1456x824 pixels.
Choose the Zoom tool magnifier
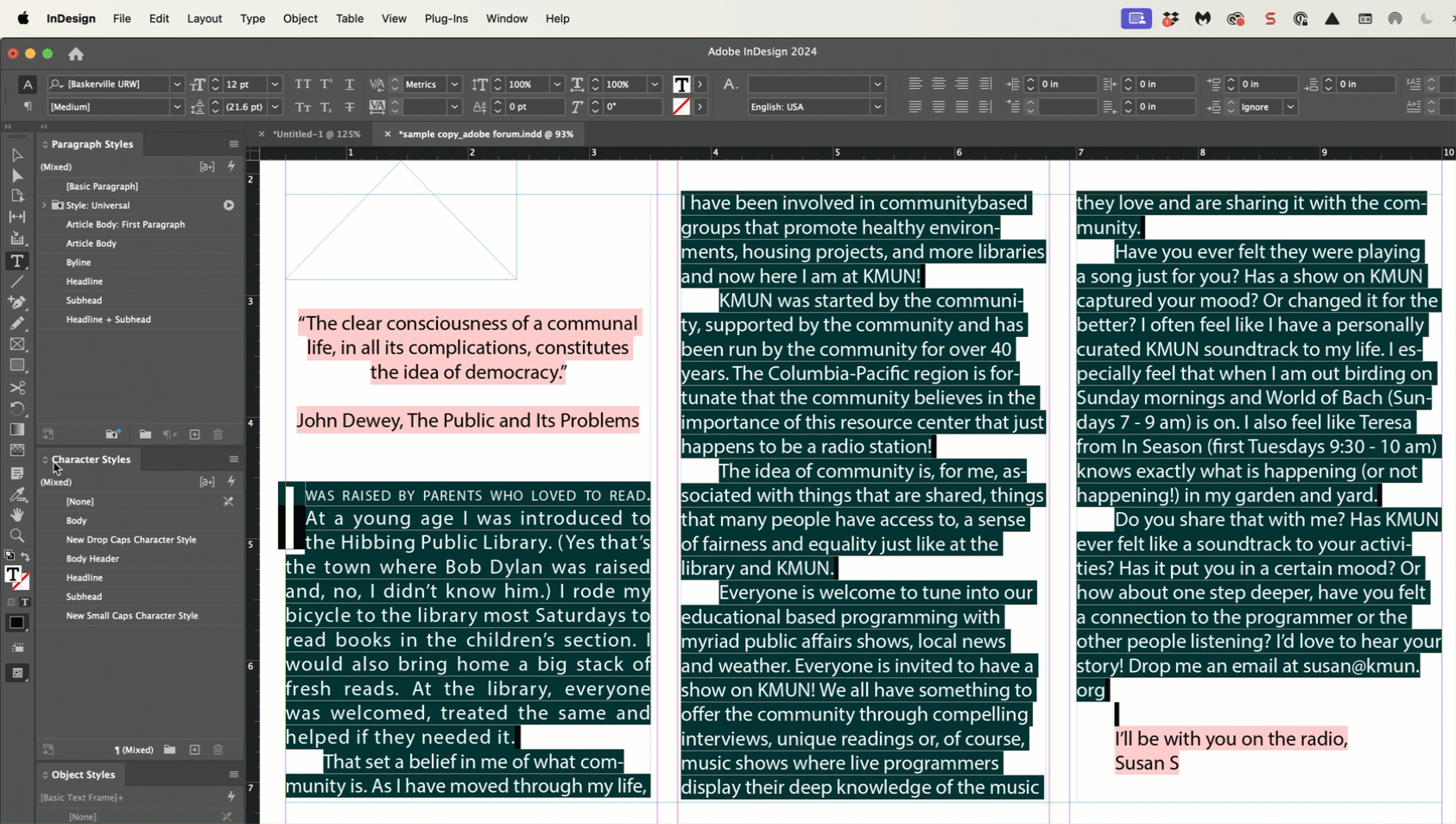(16, 536)
